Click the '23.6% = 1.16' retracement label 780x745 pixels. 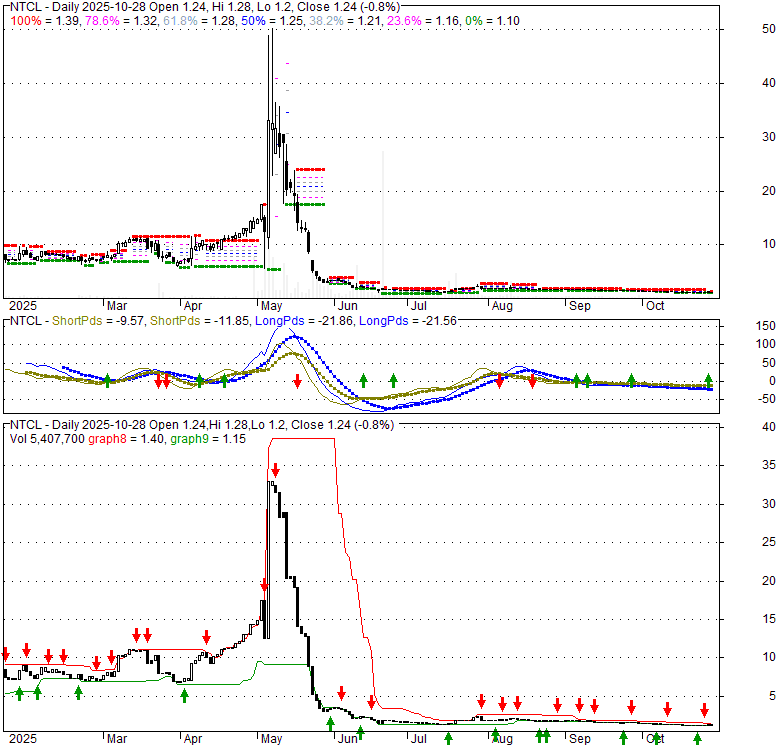pos(423,21)
